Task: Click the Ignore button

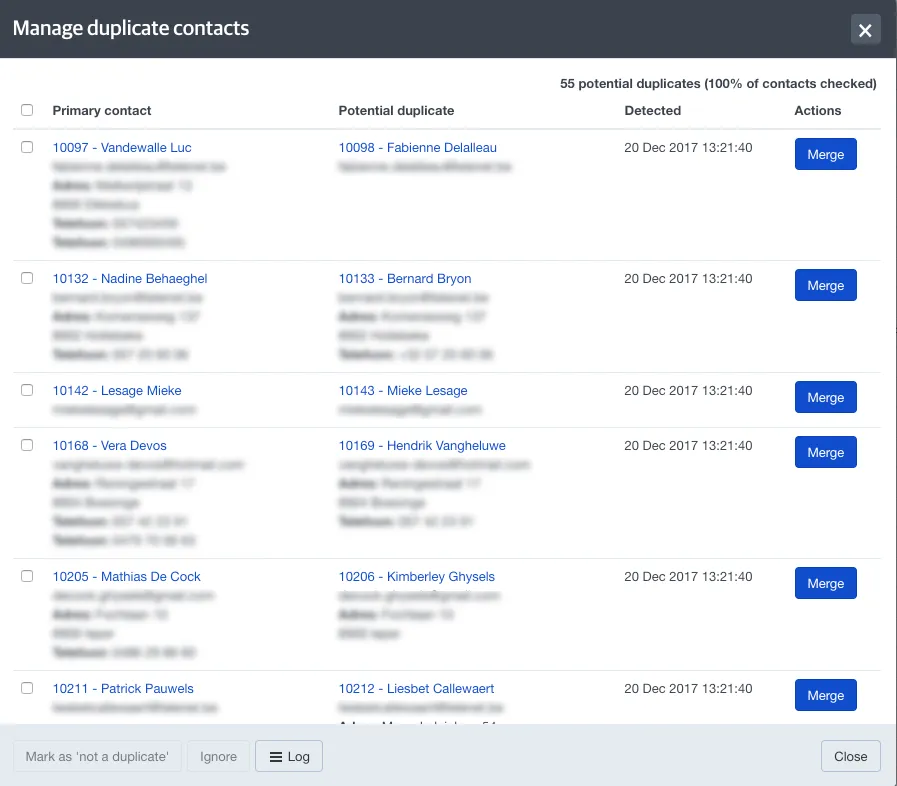Action: point(219,756)
